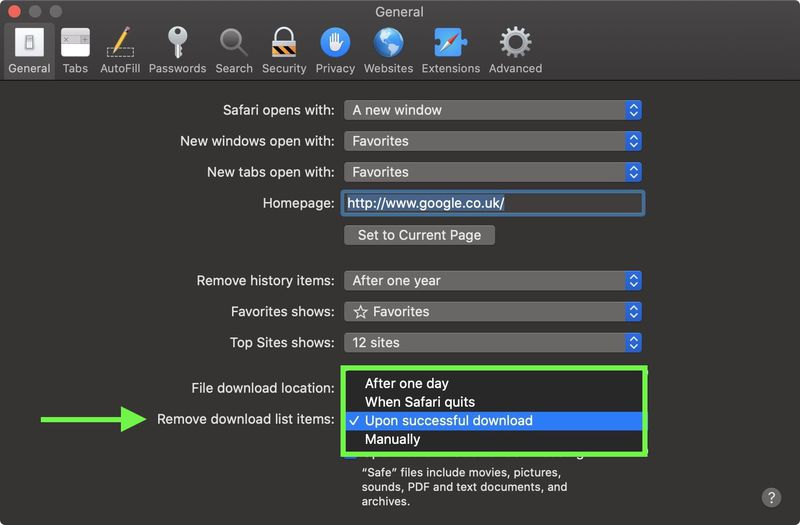800x525 pixels.
Task: Open the Tabs preferences pane
Action: click(x=75, y=51)
